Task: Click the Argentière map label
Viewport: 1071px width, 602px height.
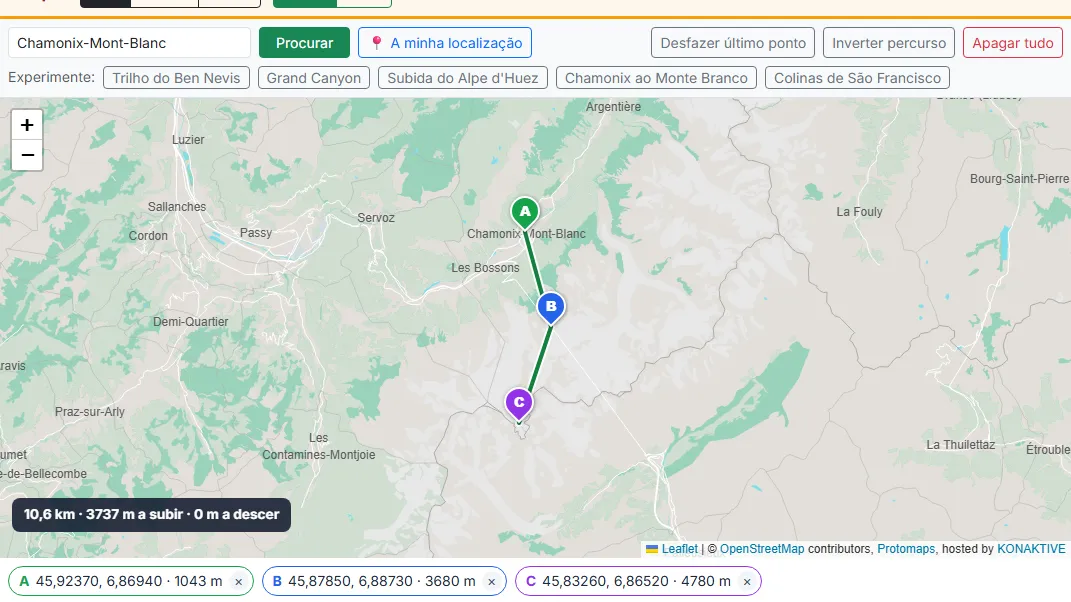Action: 613,107
